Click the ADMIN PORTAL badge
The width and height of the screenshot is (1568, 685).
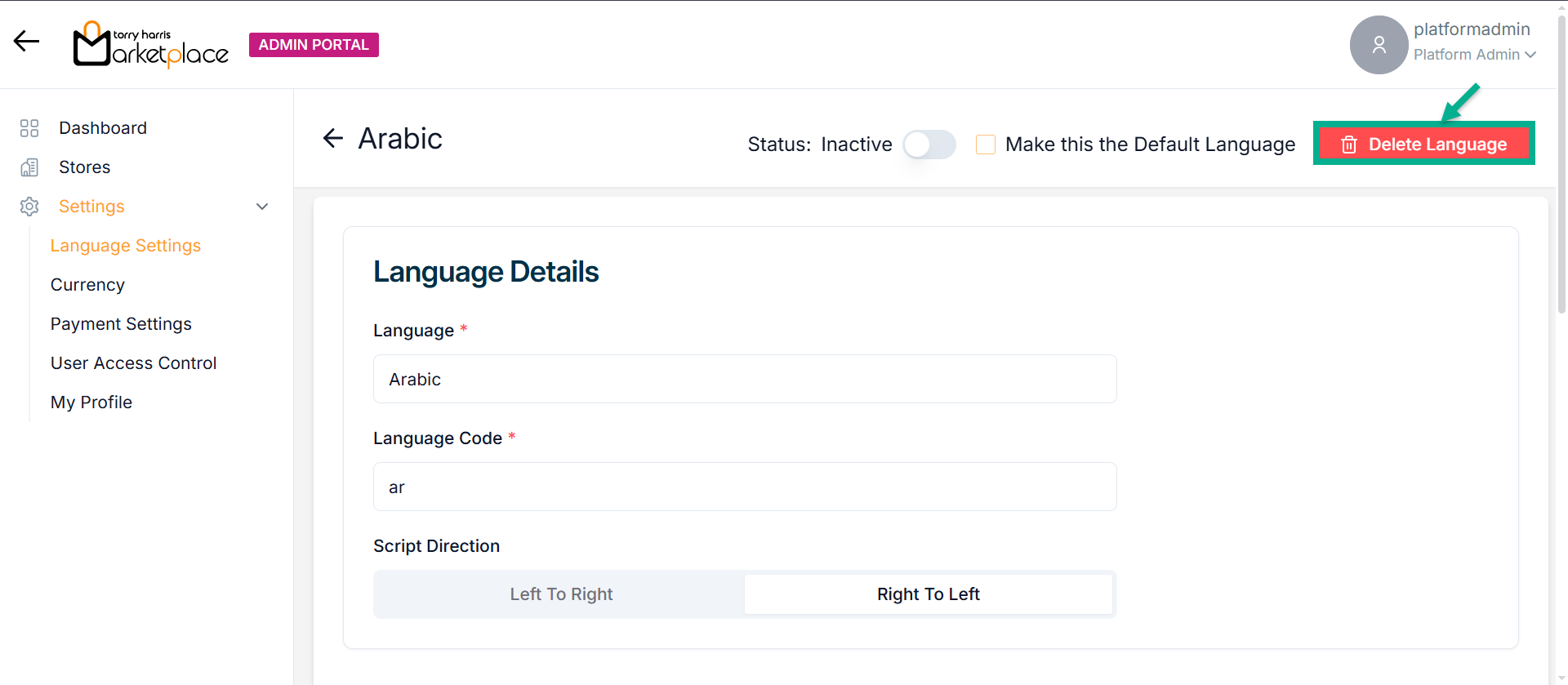[x=314, y=45]
